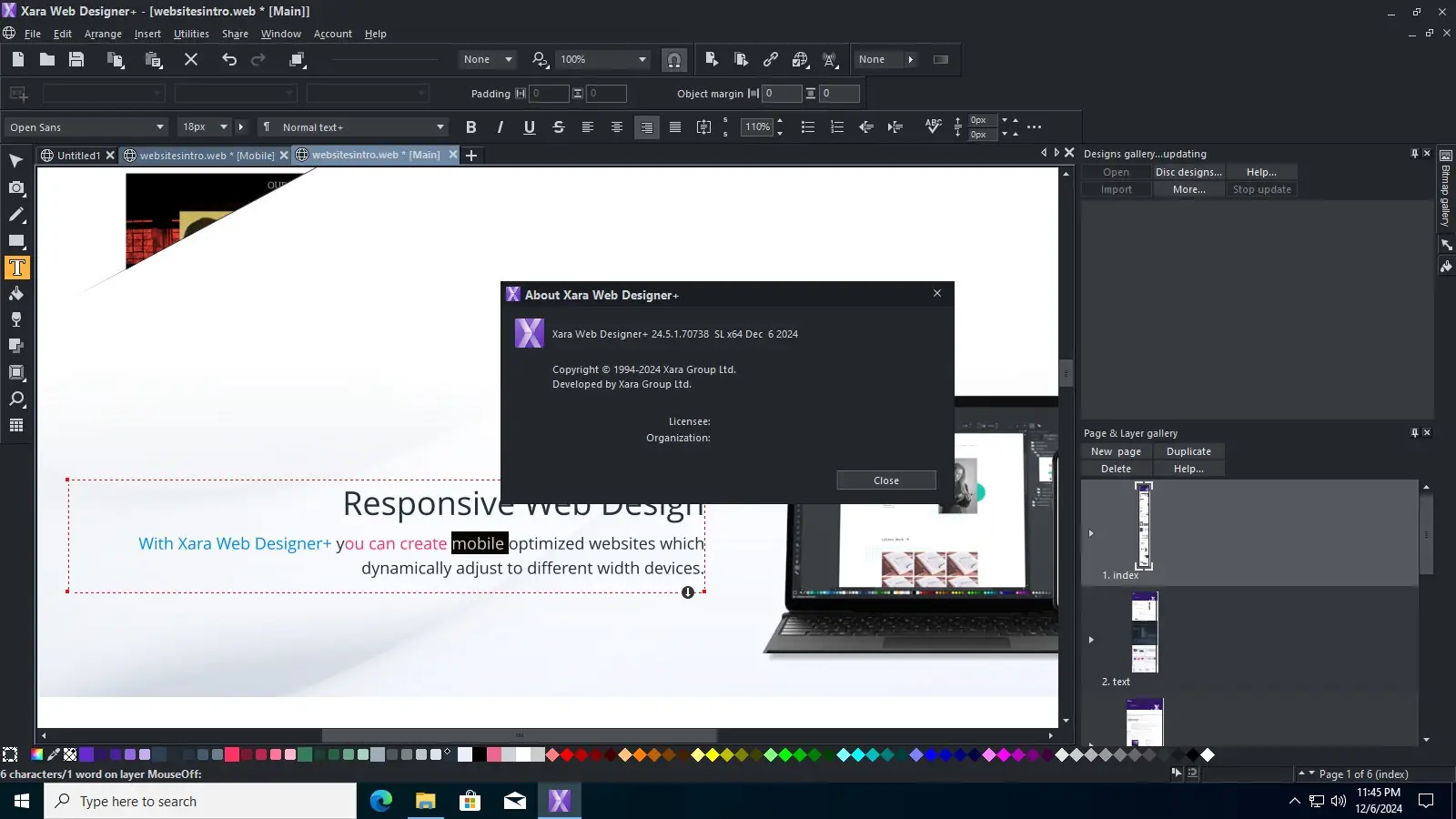1456x819 pixels.
Task: Set text to fully justified
Action: pos(675,127)
